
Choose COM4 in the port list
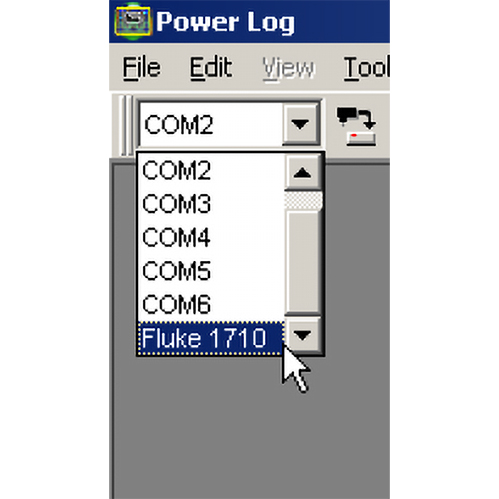211,237
